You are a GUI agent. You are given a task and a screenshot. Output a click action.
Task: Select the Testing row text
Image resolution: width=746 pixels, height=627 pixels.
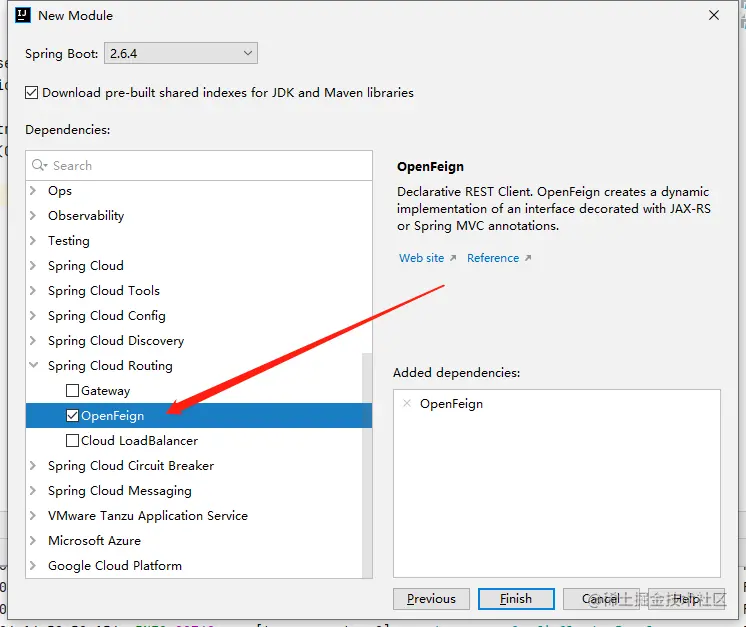[69, 241]
